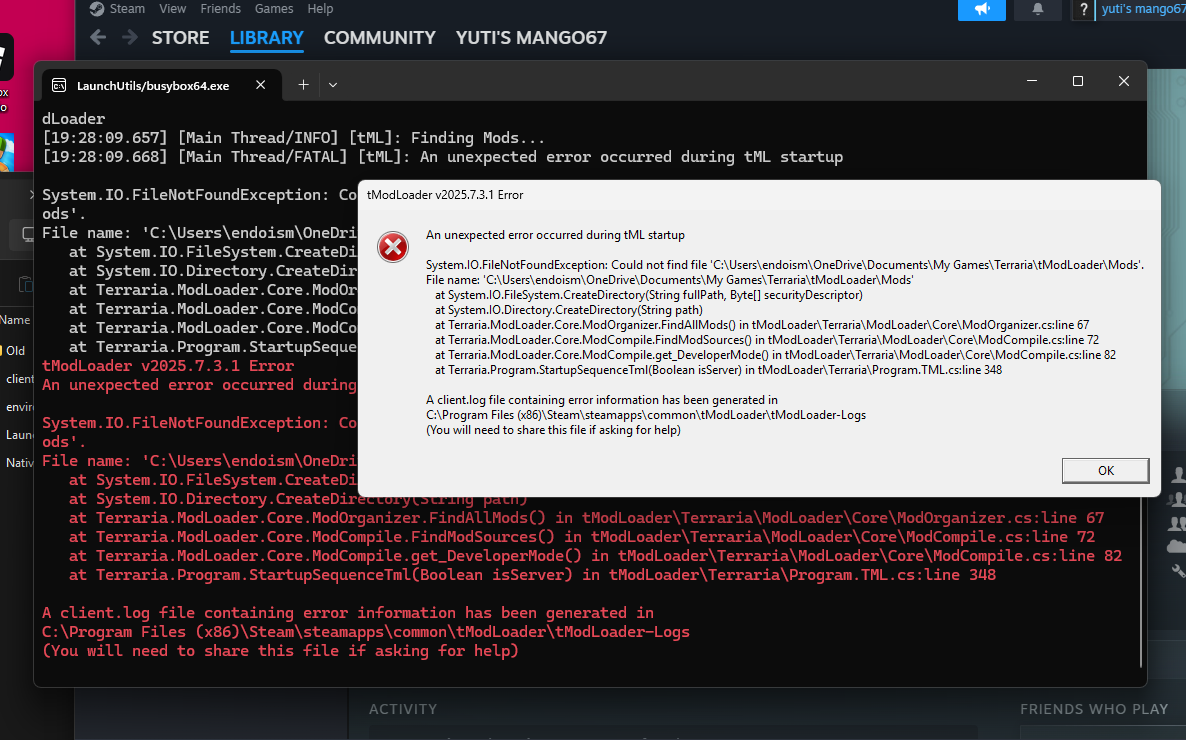Click the FRIENDS WHO PLAY heading
The image size is (1186, 740).
coord(1094,709)
